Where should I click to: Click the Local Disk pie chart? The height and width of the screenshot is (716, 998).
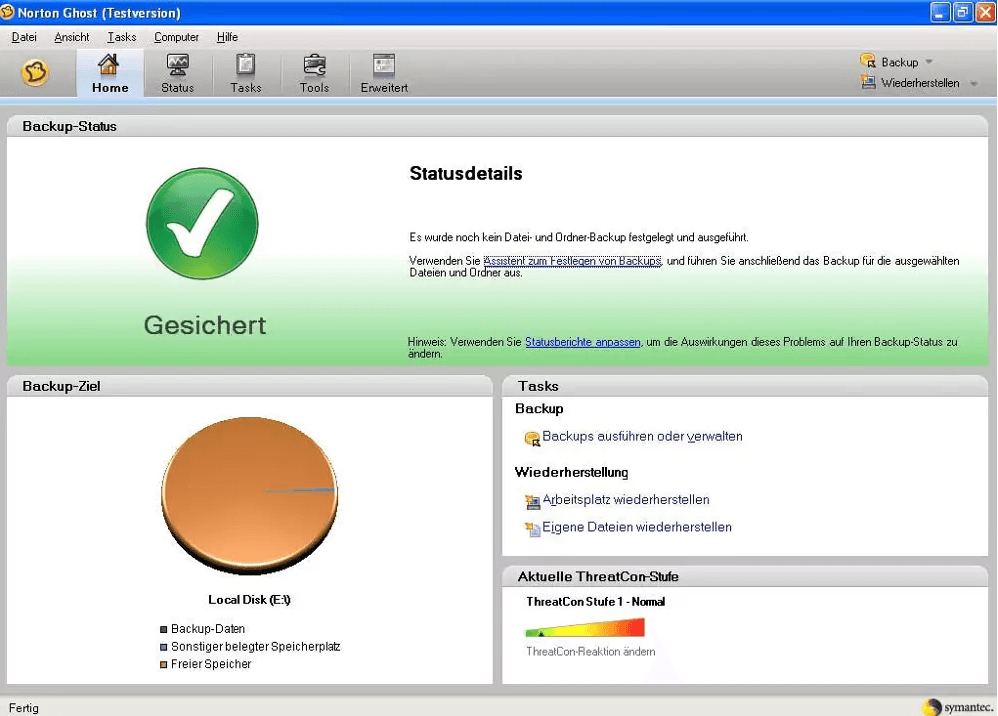click(x=250, y=496)
